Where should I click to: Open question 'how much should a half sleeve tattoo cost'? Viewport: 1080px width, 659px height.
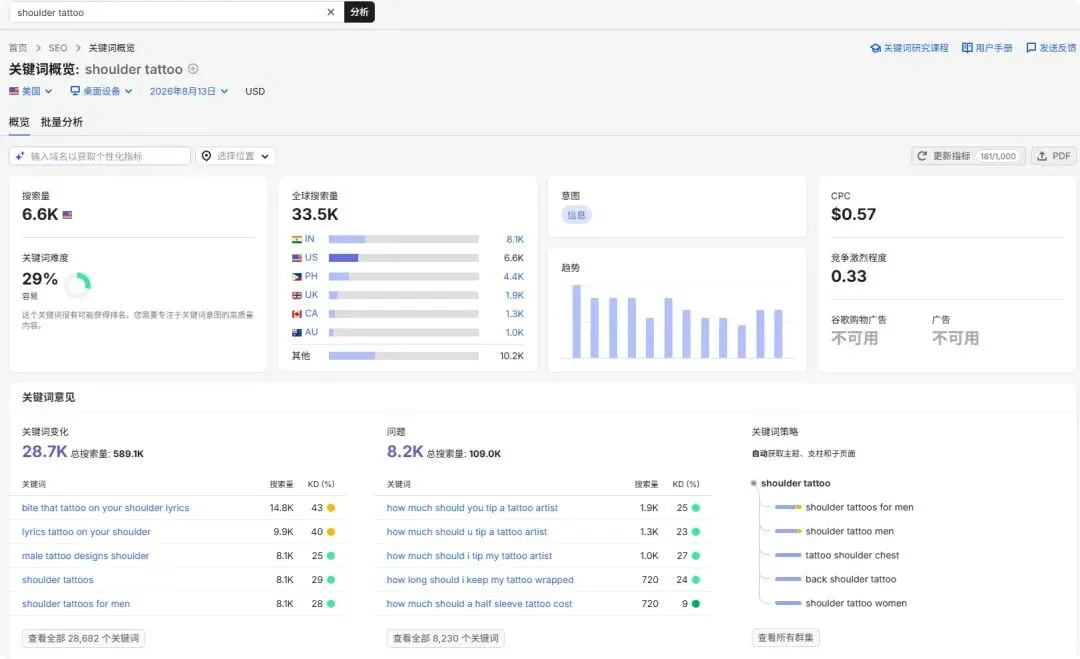click(479, 604)
